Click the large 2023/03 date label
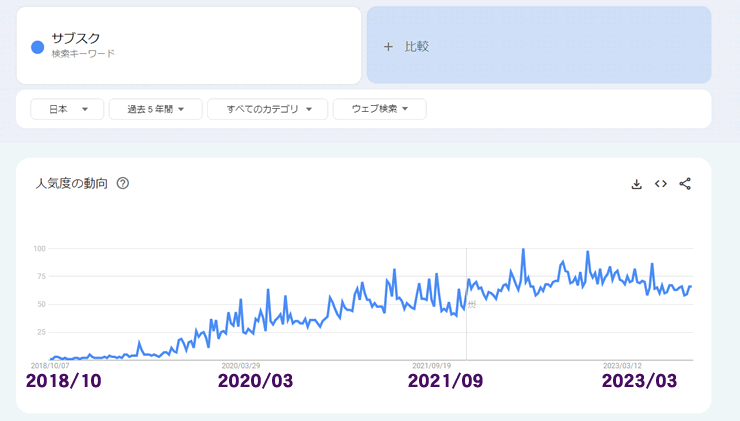 point(640,381)
